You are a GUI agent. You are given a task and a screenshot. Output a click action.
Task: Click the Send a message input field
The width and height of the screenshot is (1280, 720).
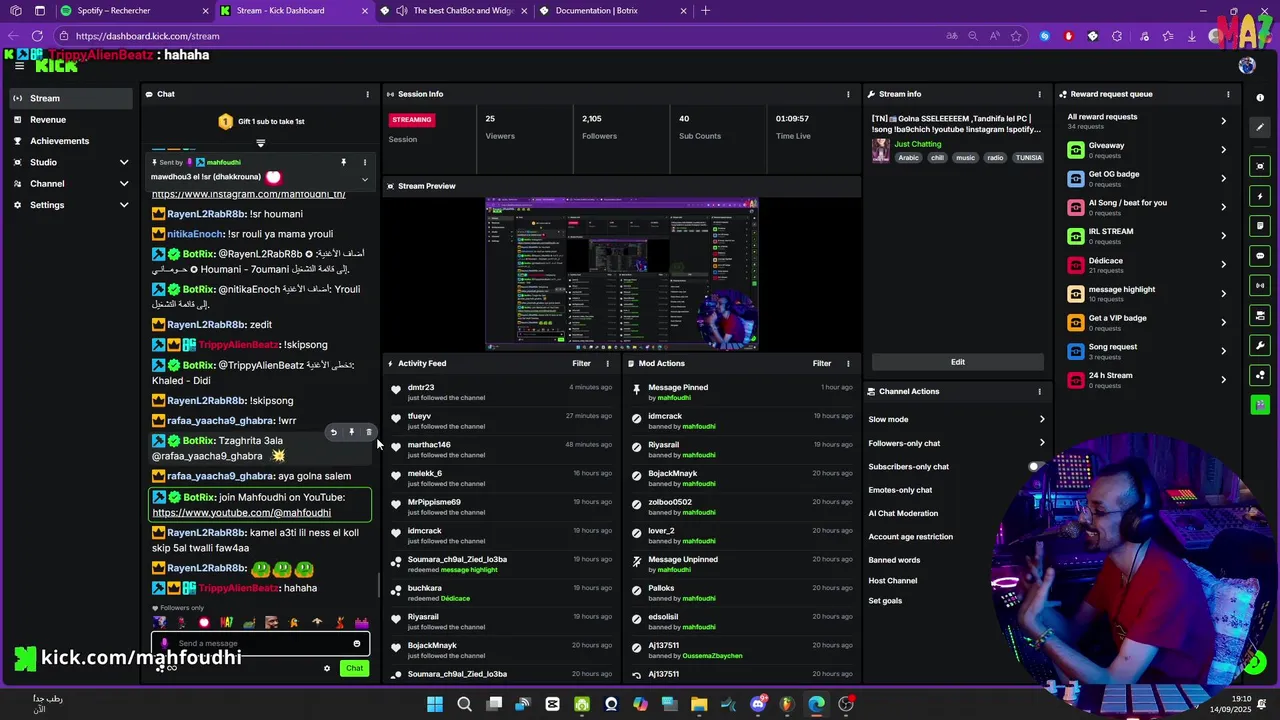tap(260, 643)
